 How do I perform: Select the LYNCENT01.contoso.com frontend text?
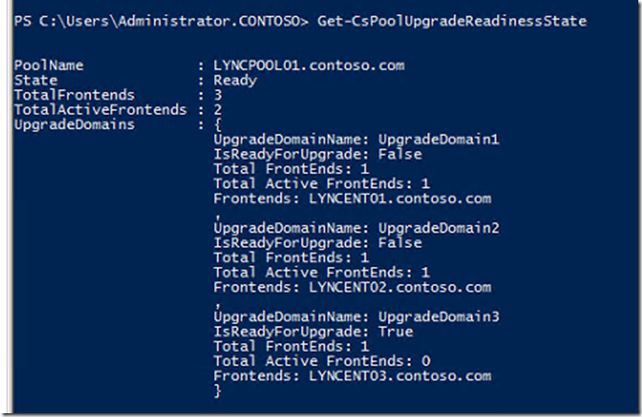pos(400,199)
